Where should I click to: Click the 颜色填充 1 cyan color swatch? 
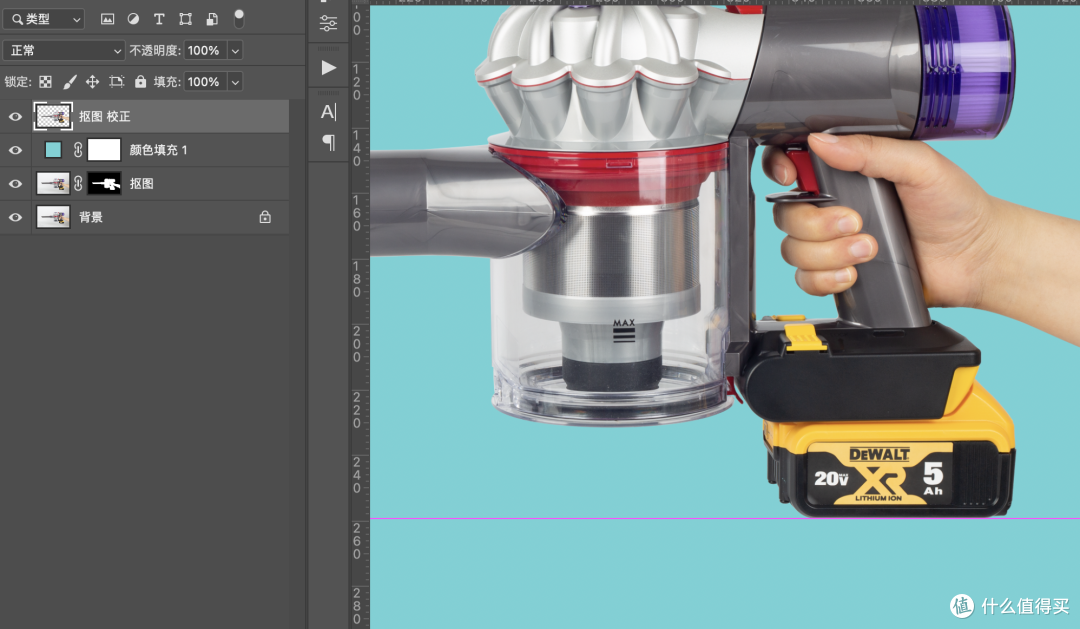click(x=53, y=149)
